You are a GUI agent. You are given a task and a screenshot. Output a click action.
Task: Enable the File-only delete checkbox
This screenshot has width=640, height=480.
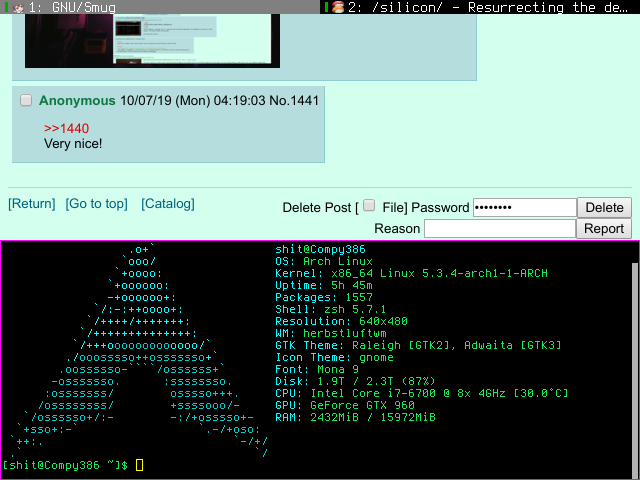pos(369,205)
